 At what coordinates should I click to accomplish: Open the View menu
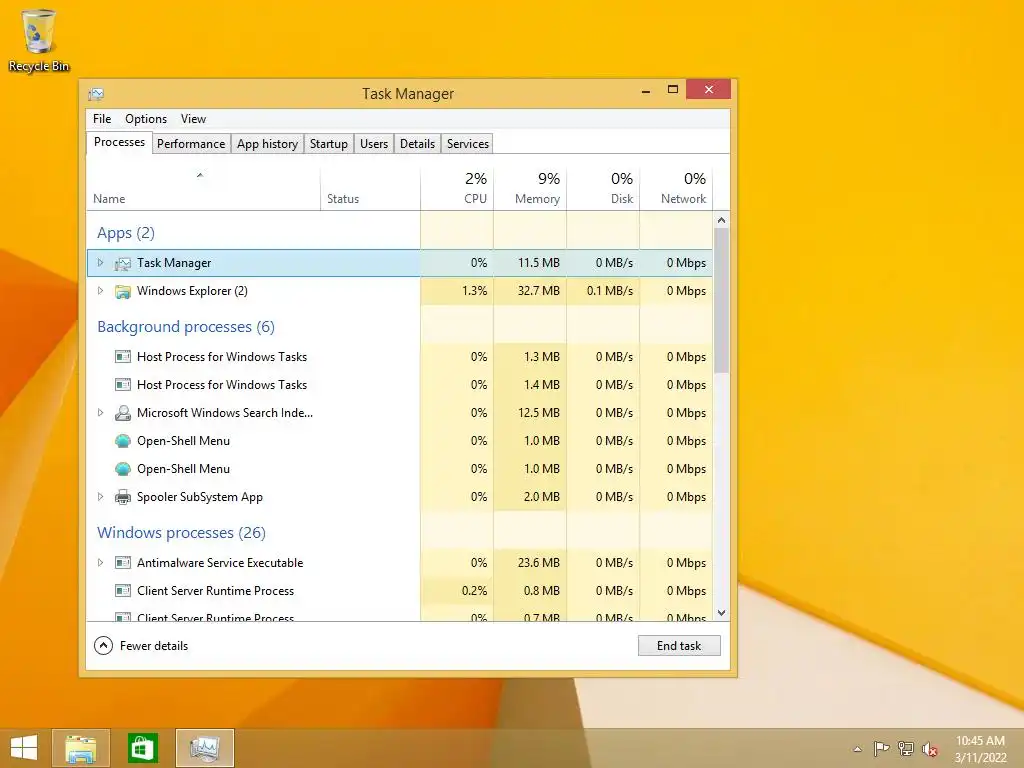click(x=193, y=119)
